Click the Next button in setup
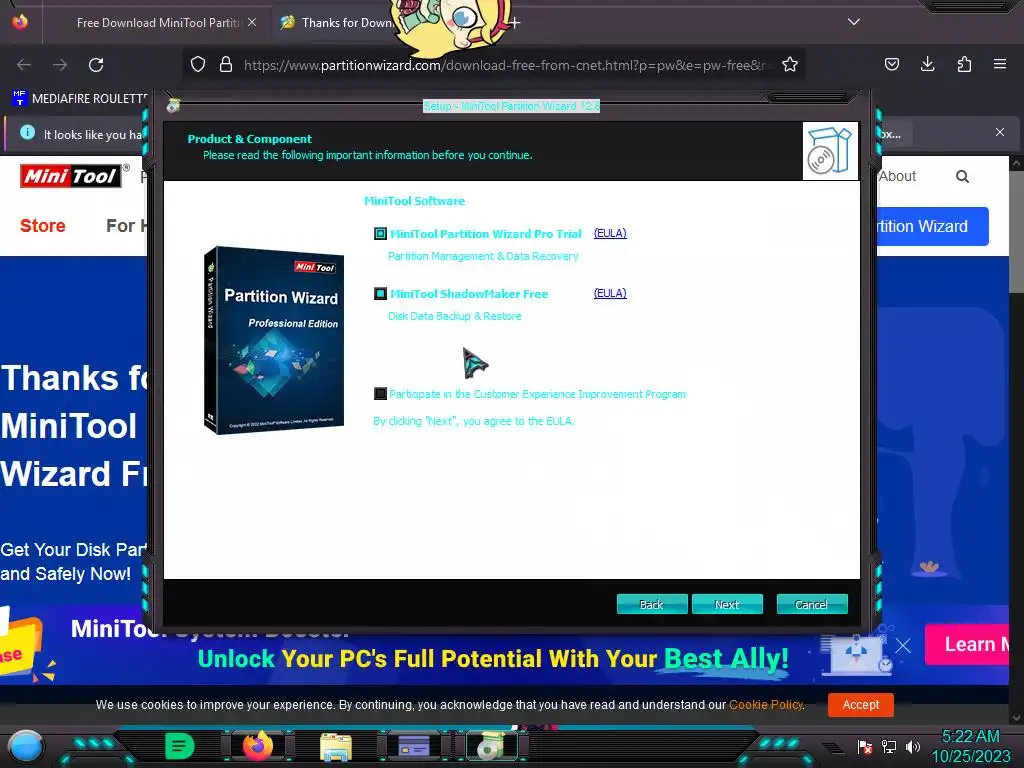Screen dimensions: 1024x768 (x=727, y=604)
